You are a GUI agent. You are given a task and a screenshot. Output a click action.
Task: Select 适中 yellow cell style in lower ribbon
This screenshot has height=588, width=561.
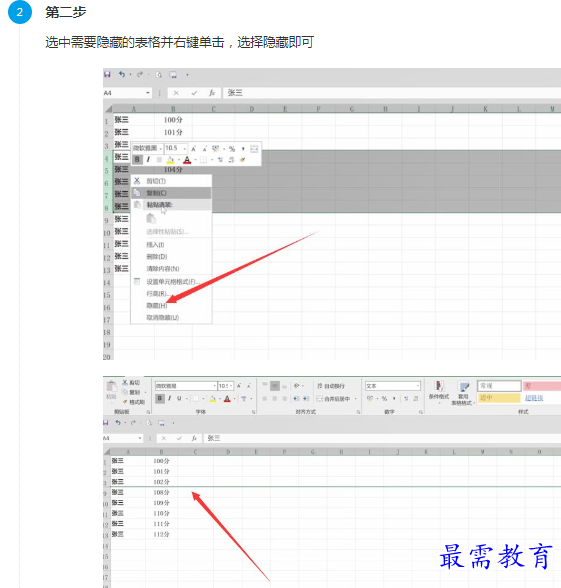point(499,398)
